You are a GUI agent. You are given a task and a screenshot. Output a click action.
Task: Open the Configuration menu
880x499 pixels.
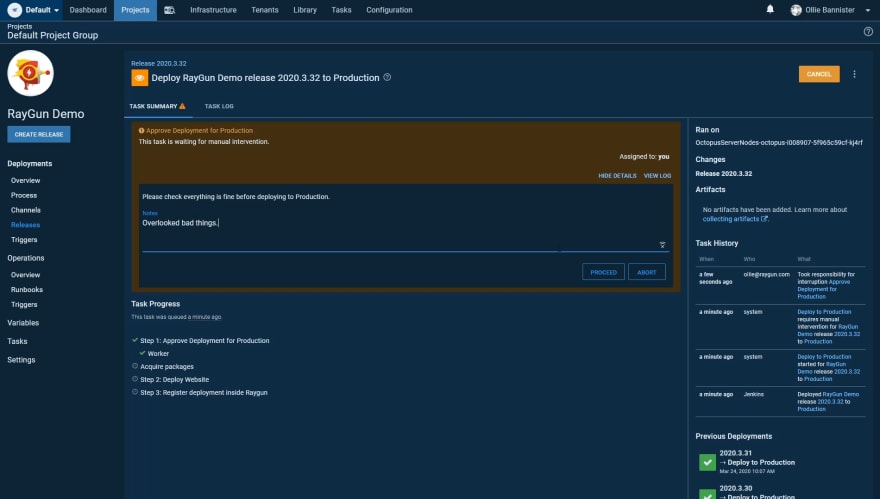click(389, 10)
